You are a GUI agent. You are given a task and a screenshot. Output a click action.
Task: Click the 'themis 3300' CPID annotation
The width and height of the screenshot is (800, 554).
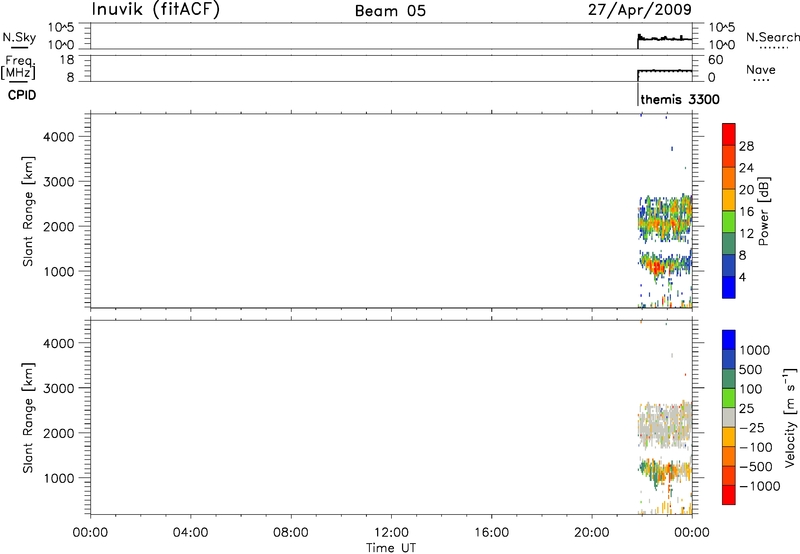pyautogui.click(x=680, y=99)
